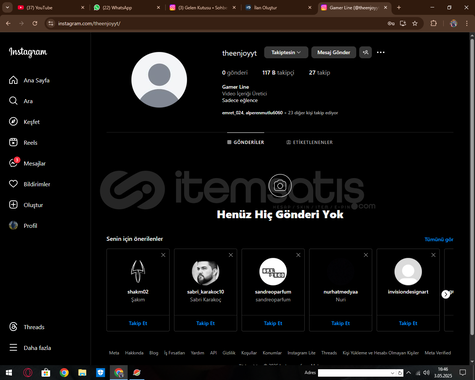Dismiss shakm02 suggestion card

click(x=163, y=255)
